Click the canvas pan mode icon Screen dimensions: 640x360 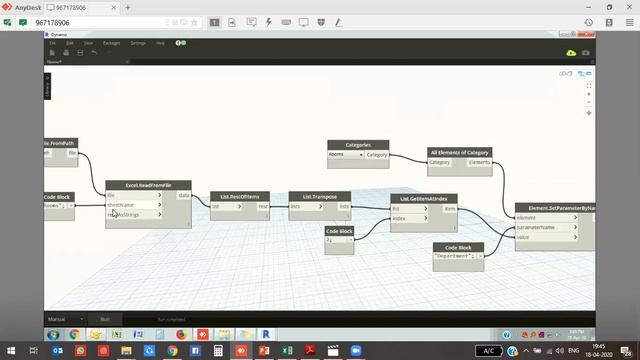(589, 113)
